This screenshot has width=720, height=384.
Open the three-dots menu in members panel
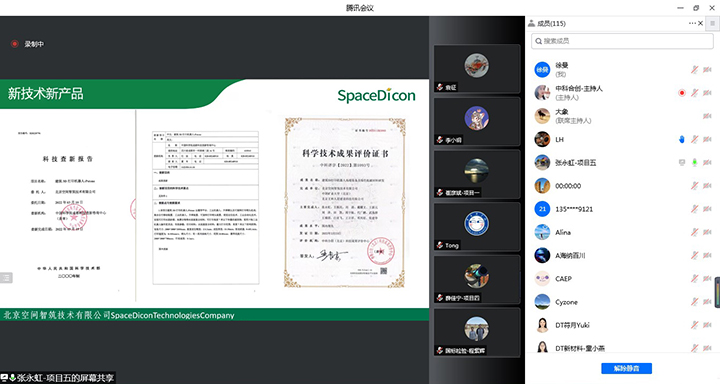click(692, 23)
